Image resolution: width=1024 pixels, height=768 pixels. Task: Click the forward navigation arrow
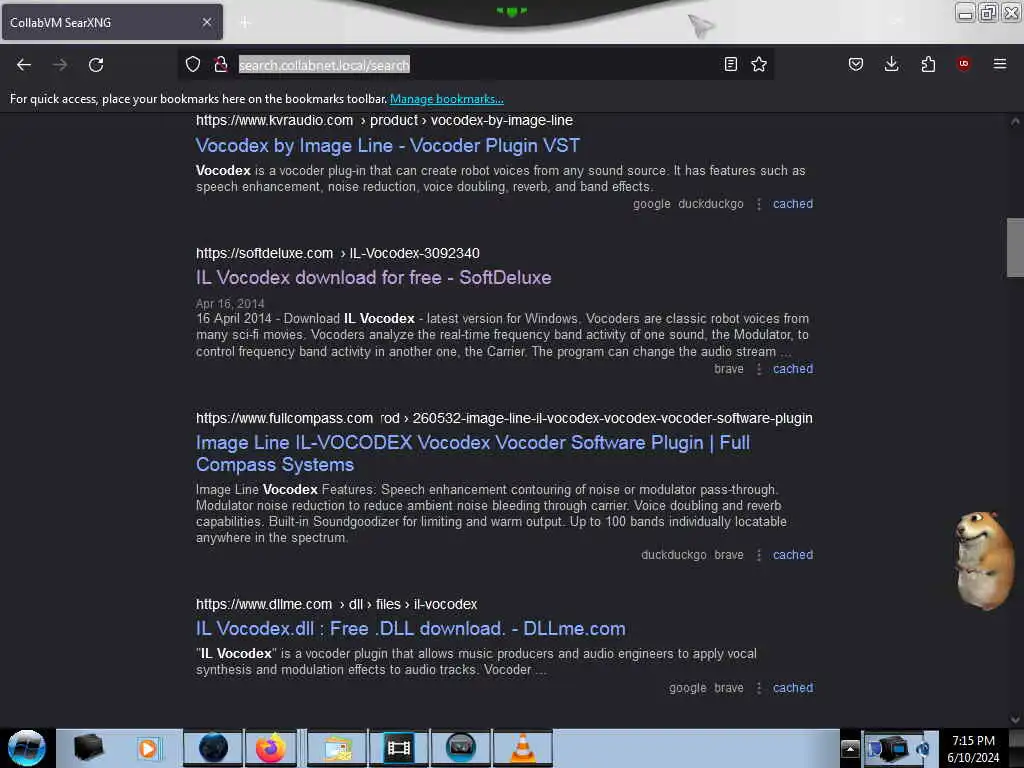[59, 65]
